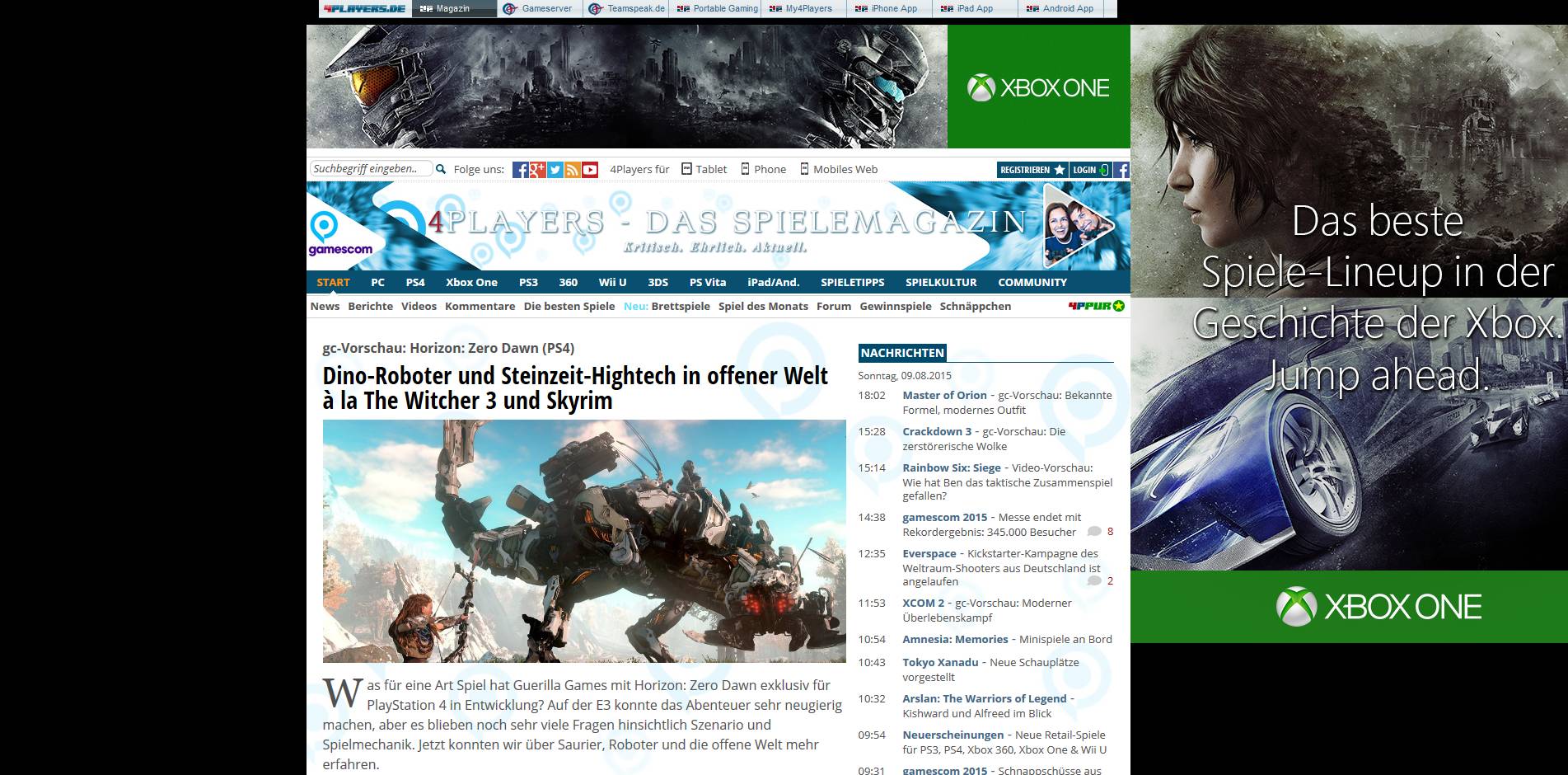Go to News sub-navigation link
This screenshot has width=1568, height=775.
tap(325, 306)
